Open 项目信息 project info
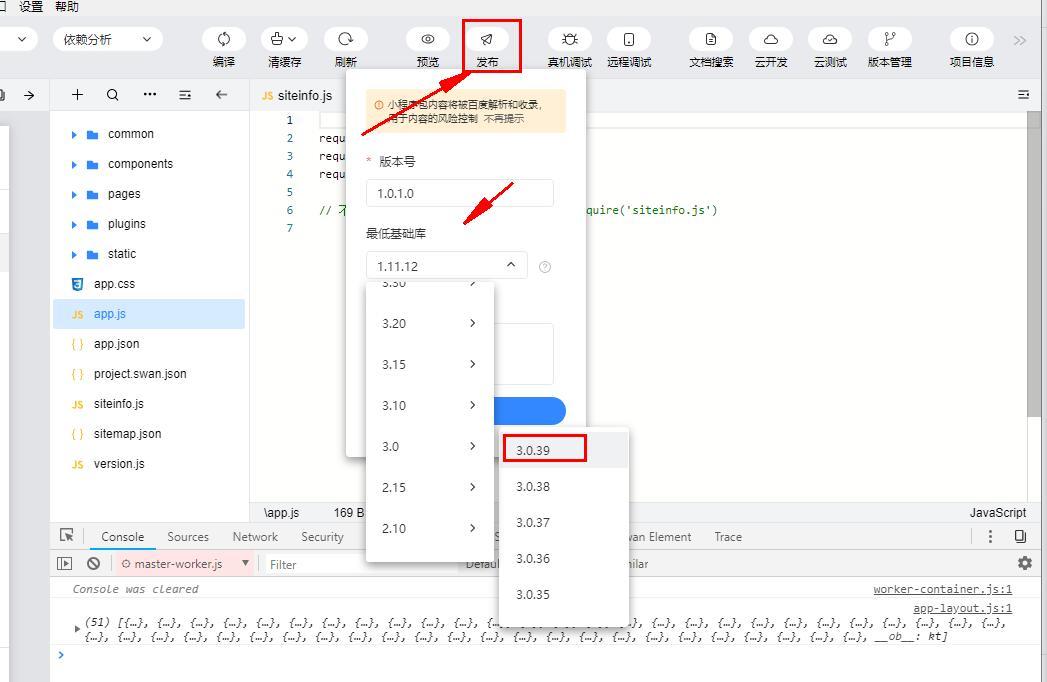1047x682 pixels. 971,39
